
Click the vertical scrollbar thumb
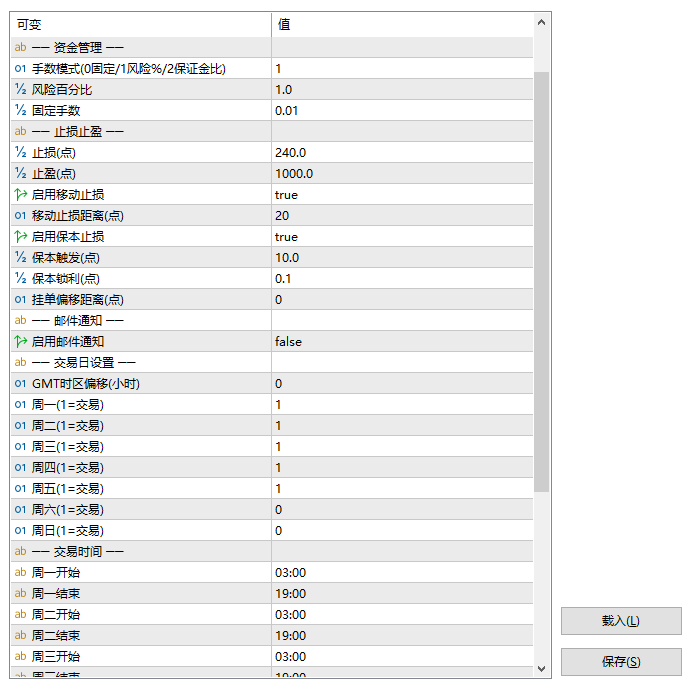point(542,282)
